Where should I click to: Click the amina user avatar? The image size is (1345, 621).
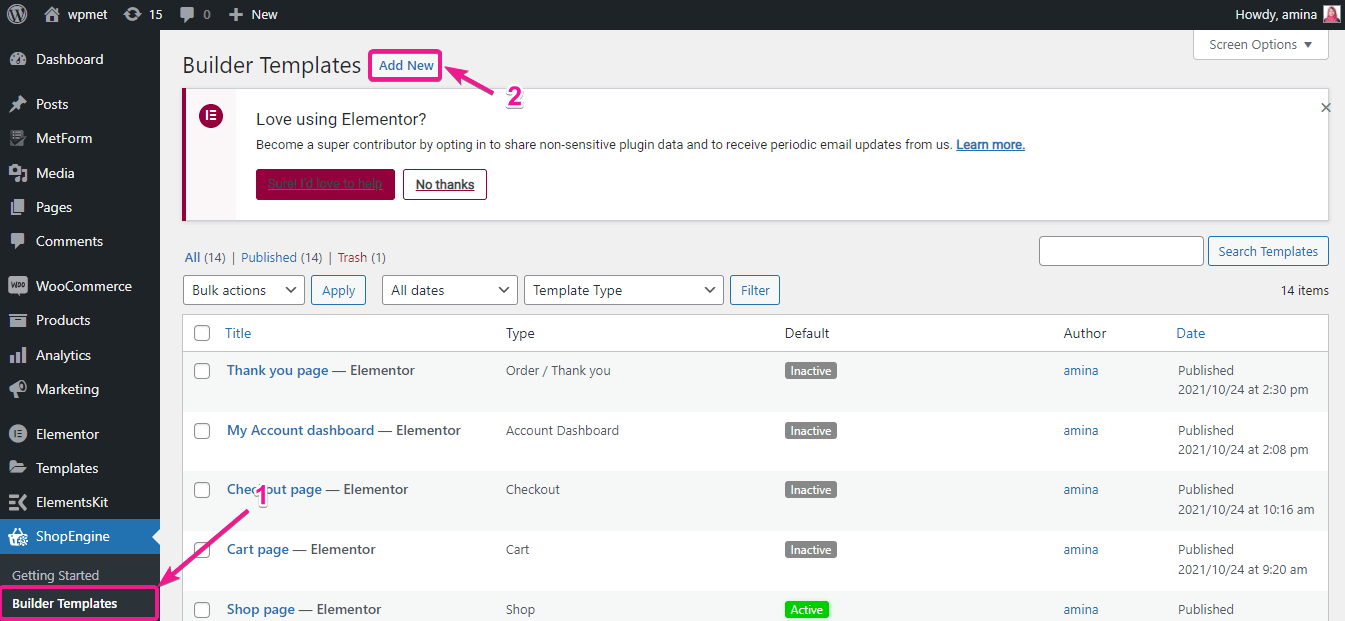(1331, 14)
